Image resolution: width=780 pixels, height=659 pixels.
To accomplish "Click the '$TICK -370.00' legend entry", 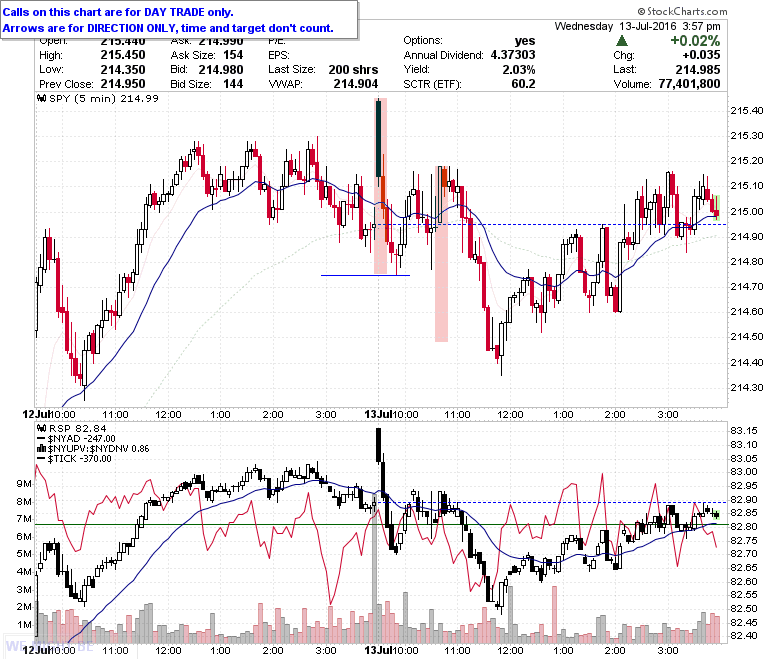I will click(x=80, y=459).
